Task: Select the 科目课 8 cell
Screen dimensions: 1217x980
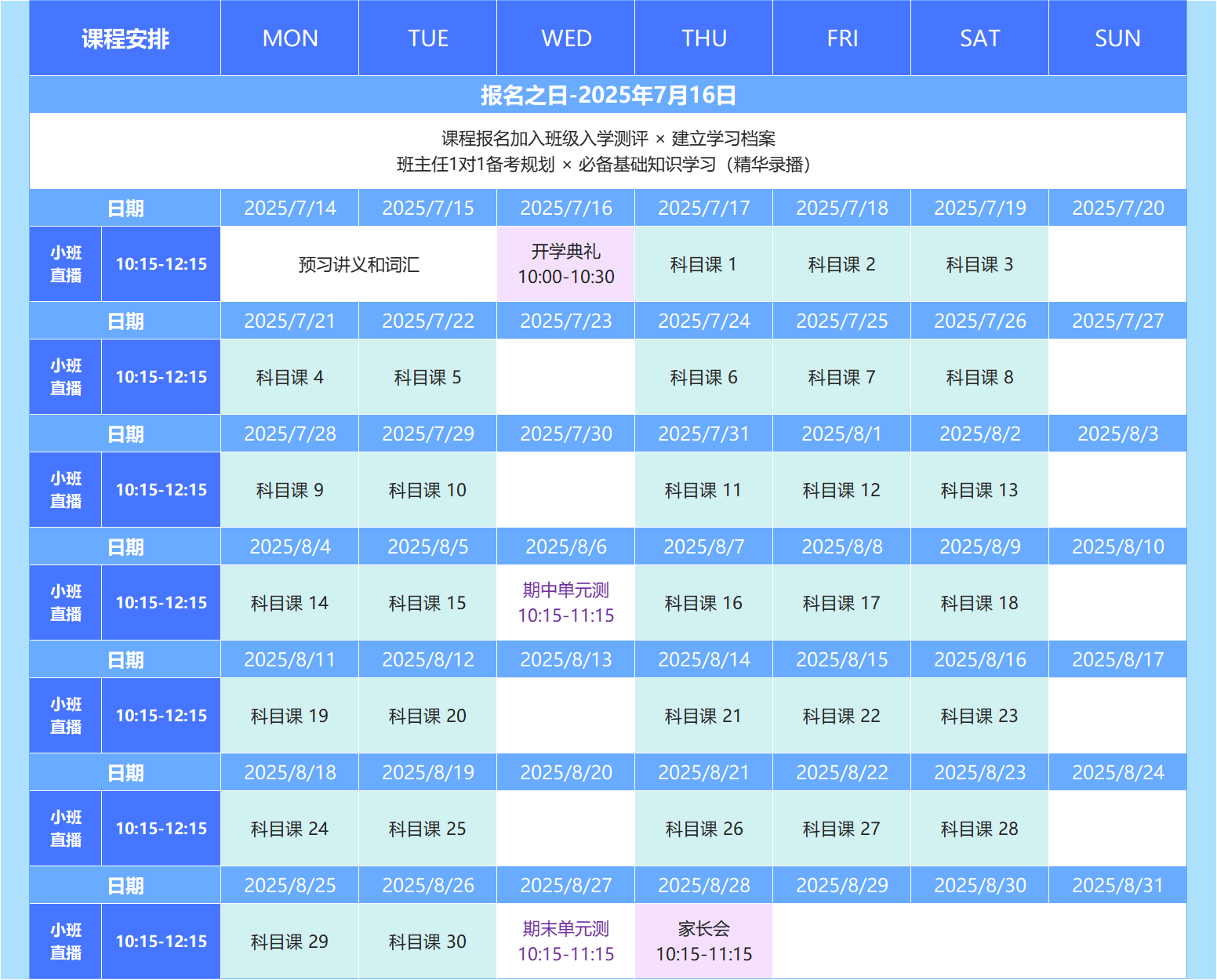Action: click(979, 377)
